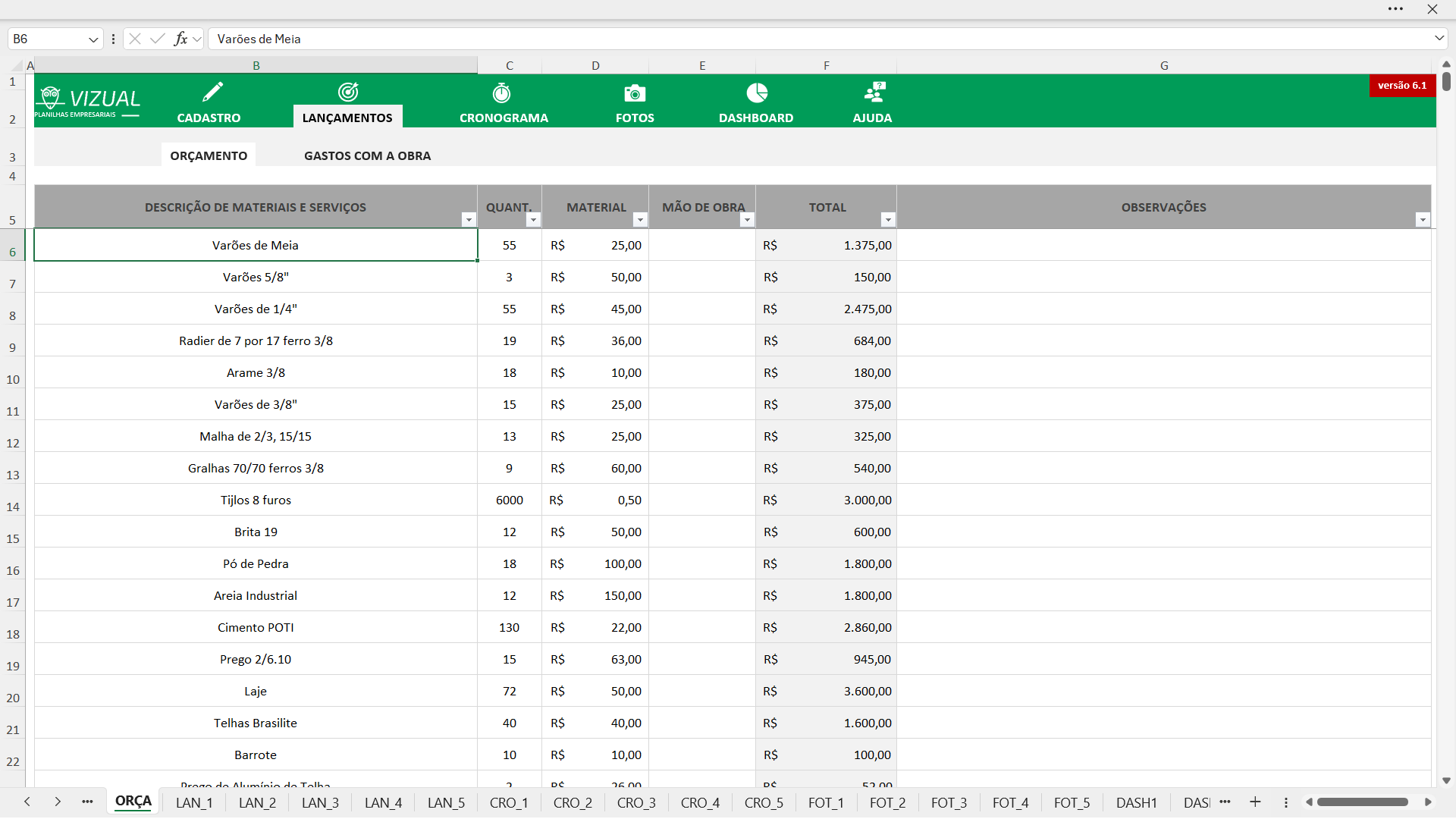This screenshot has height=819, width=1456.
Task: Switch to the GASTOS COM A OBRA tab
Action: click(368, 155)
